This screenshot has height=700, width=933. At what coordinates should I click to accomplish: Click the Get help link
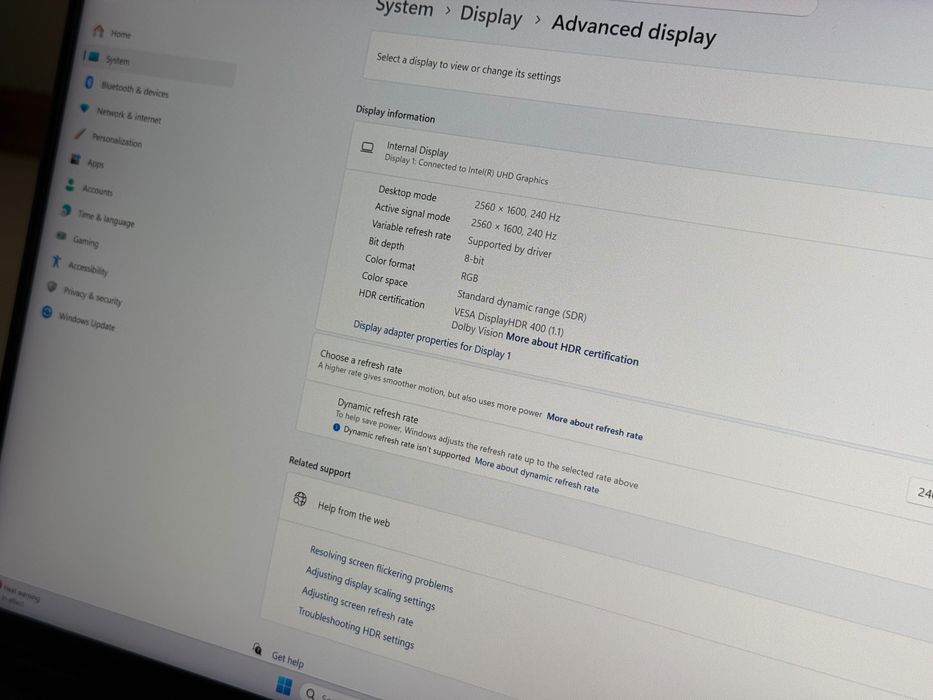(x=287, y=658)
